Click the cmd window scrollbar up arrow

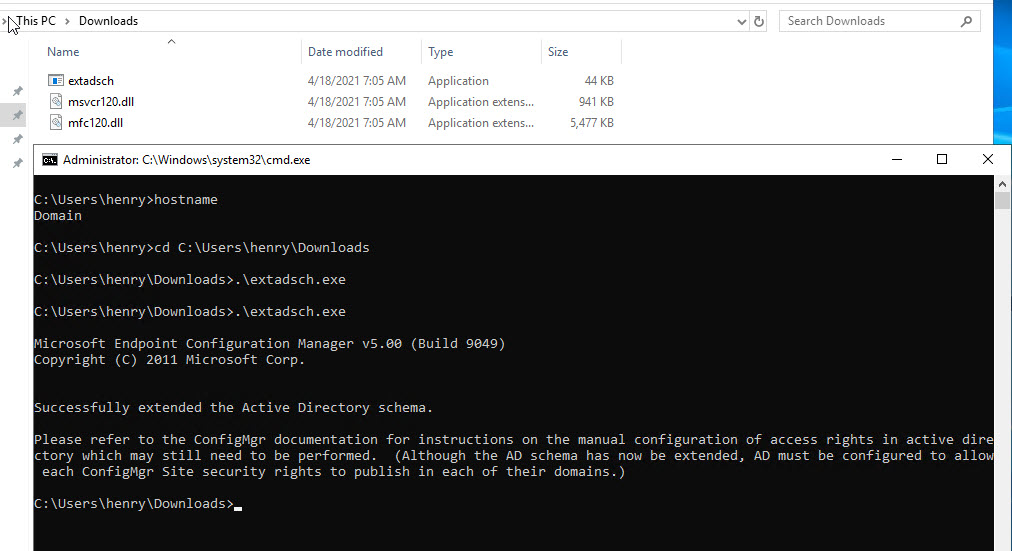coord(1003,183)
